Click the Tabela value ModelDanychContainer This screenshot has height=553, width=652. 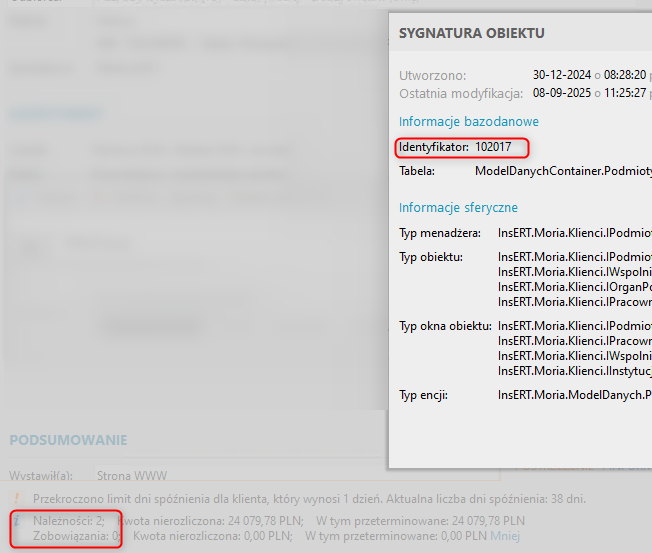[x=562, y=171]
